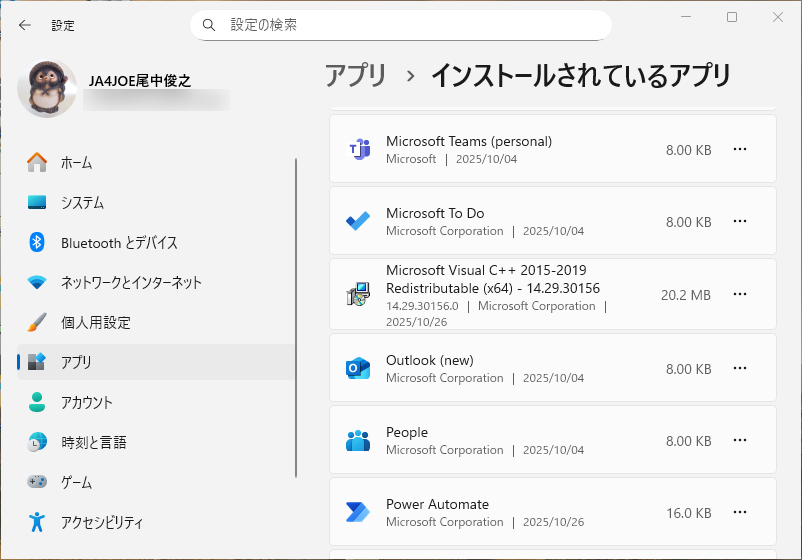Click the Visual C++ Redistributable installer icon

(358, 294)
